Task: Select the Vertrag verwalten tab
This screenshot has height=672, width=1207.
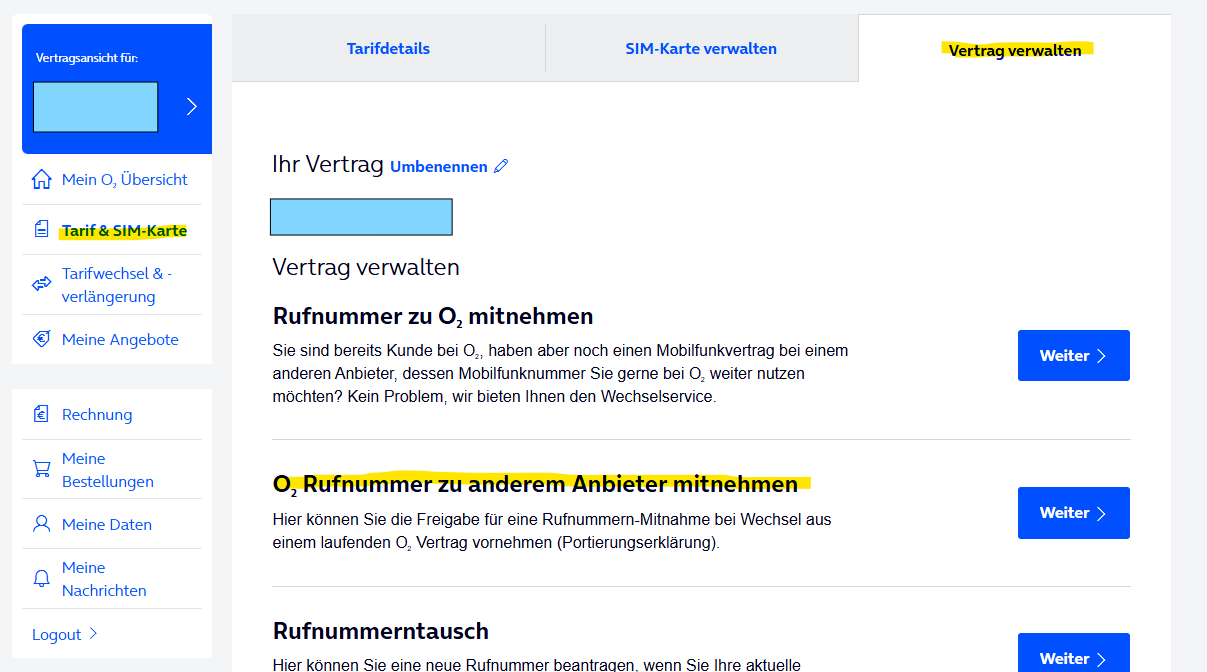Action: pyautogui.click(x=1015, y=50)
